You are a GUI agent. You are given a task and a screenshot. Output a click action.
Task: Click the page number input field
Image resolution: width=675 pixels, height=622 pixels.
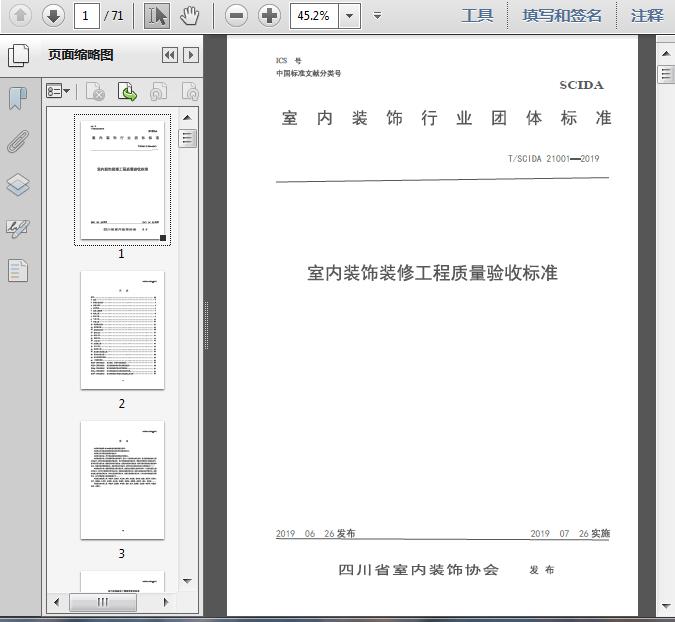[x=87, y=16]
